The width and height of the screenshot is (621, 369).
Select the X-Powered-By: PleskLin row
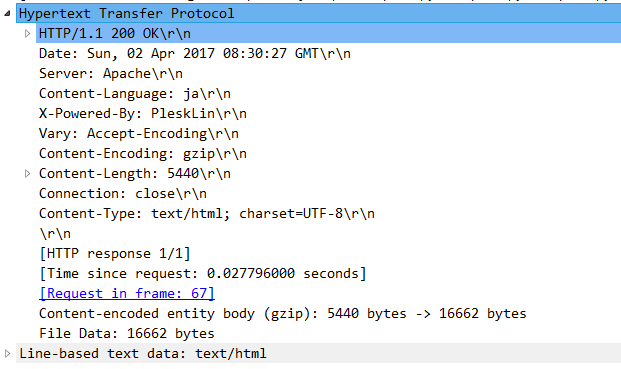coord(143,114)
